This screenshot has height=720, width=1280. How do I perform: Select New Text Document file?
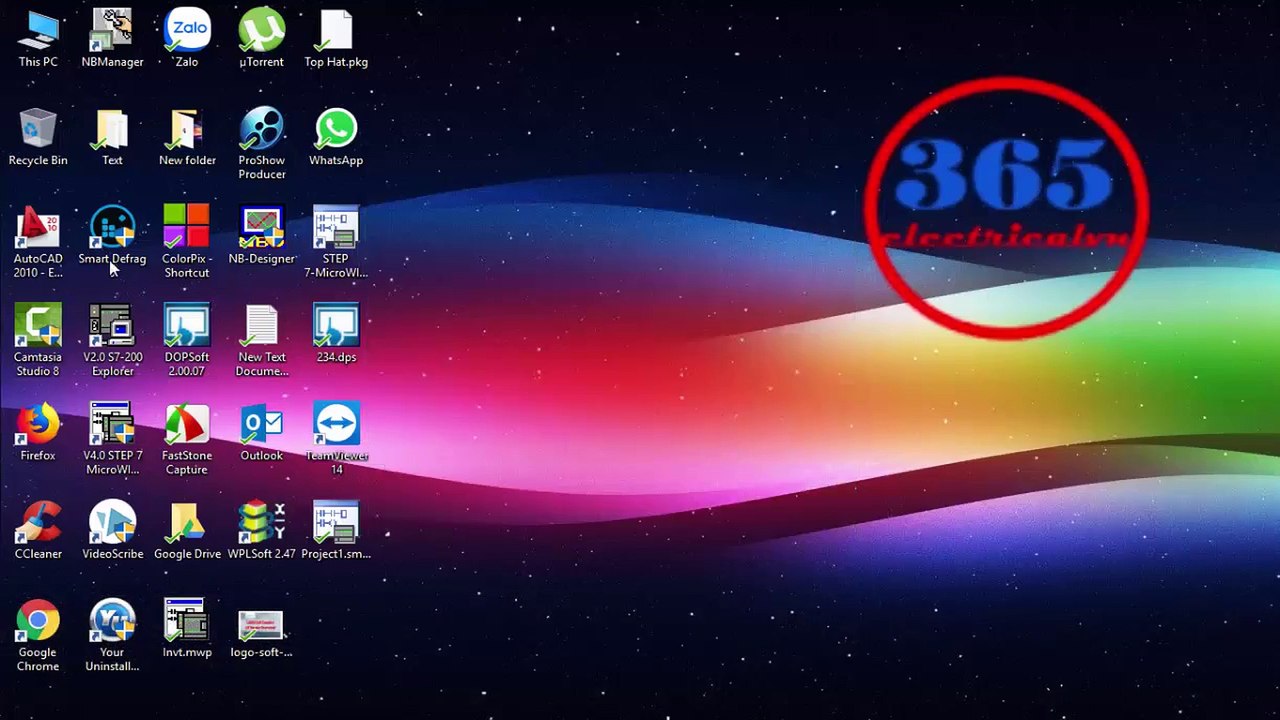[x=261, y=341]
